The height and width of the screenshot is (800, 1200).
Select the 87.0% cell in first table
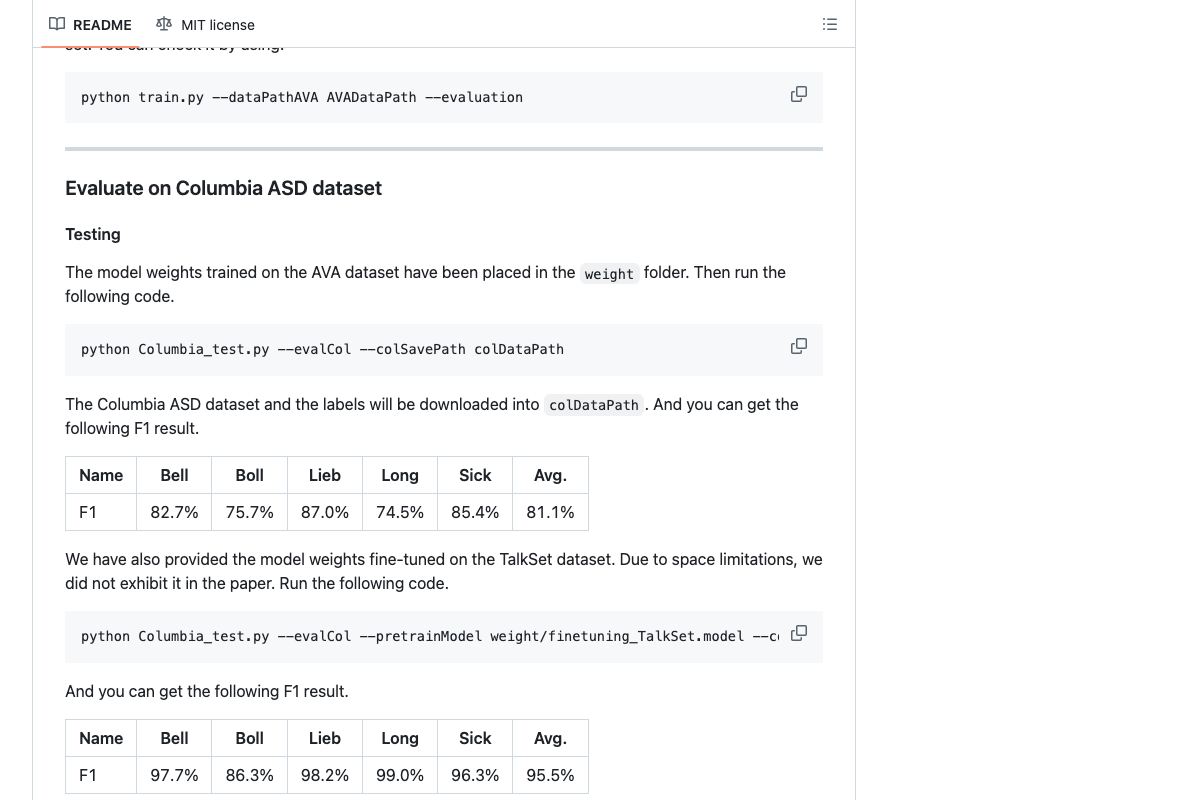click(325, 512)
